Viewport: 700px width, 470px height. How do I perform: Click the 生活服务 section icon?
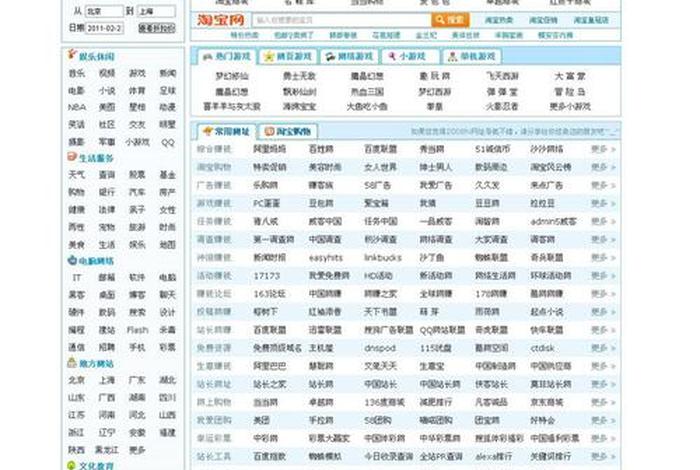72,157
